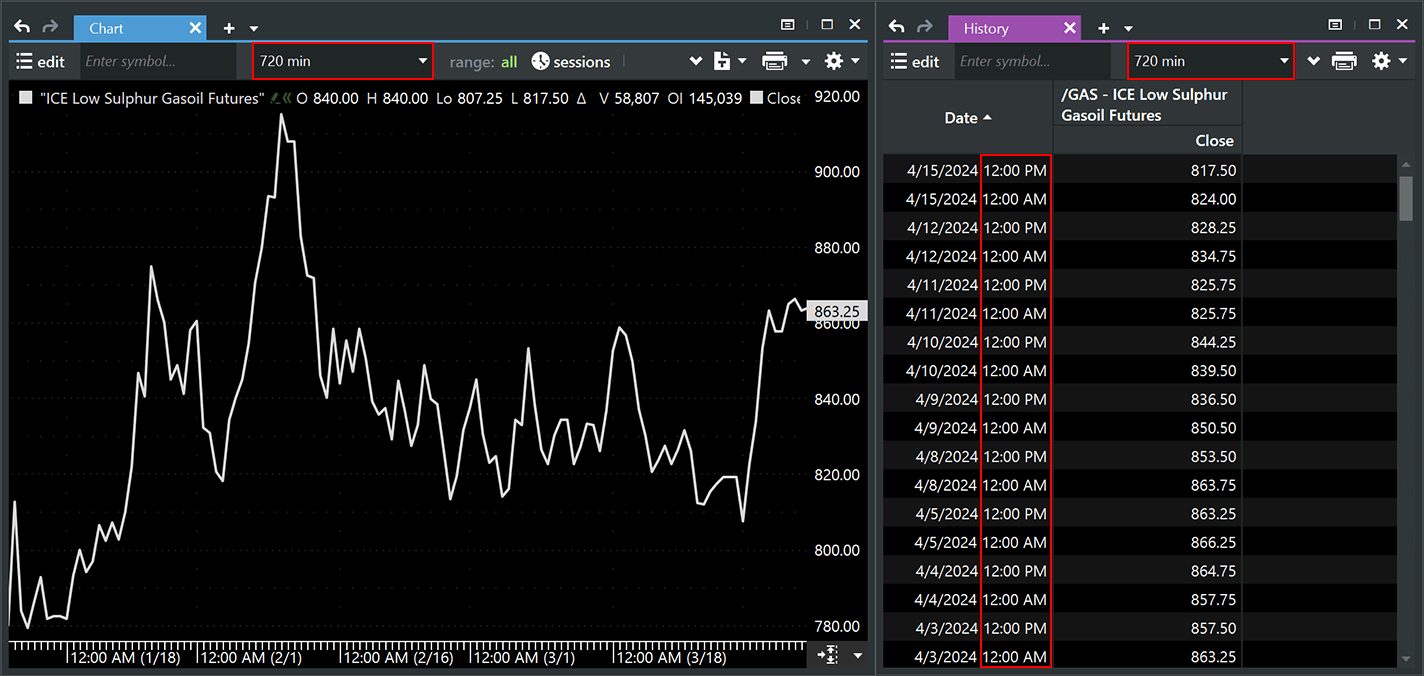Image resolution: width=1424 pixels, height=676 pixels.
Task: Click the undo arrow in the History window
Action: click(x=897, y=27)
